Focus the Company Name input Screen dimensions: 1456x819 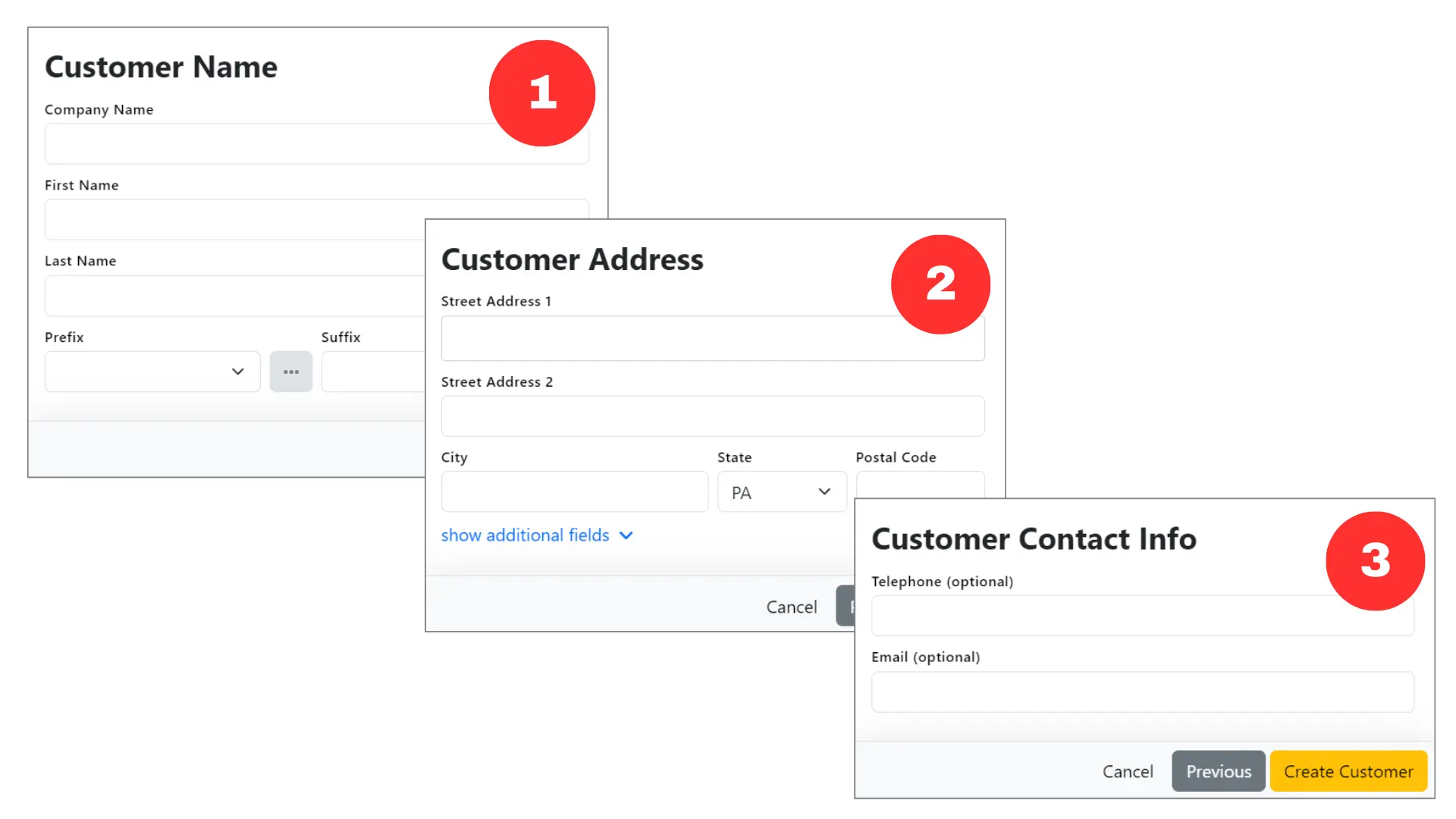pos(316,143)
